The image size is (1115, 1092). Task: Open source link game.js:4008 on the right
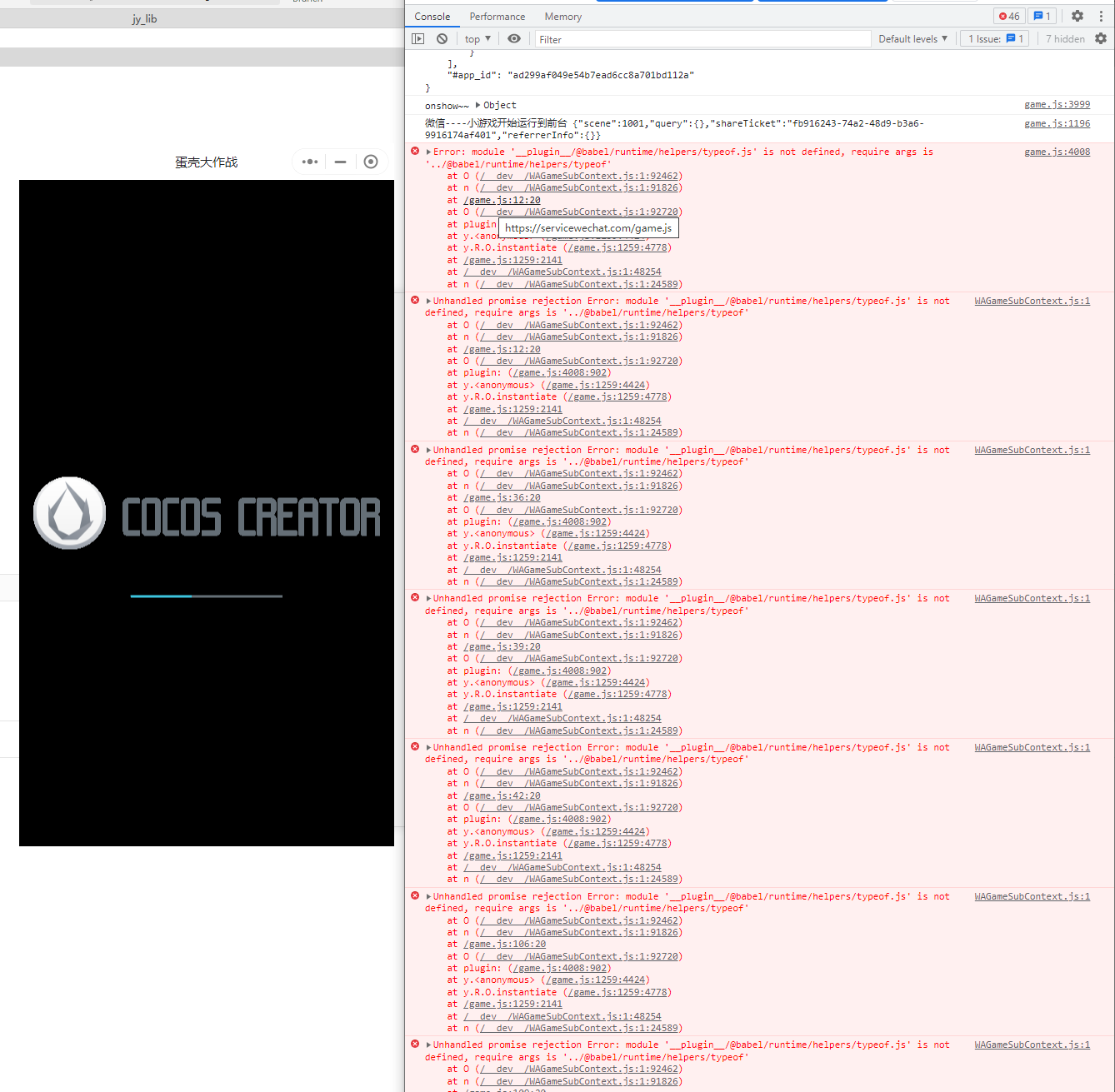point(1057,152)
